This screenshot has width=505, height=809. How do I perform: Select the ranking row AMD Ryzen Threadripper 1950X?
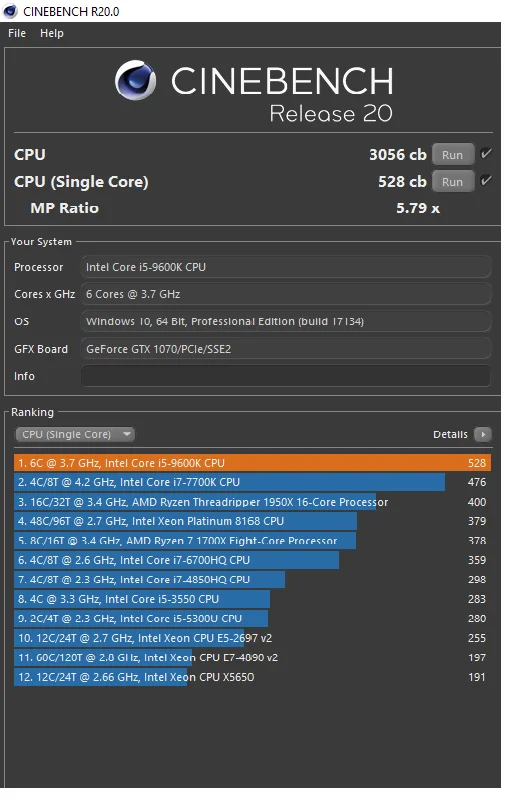tap(252, 501)
